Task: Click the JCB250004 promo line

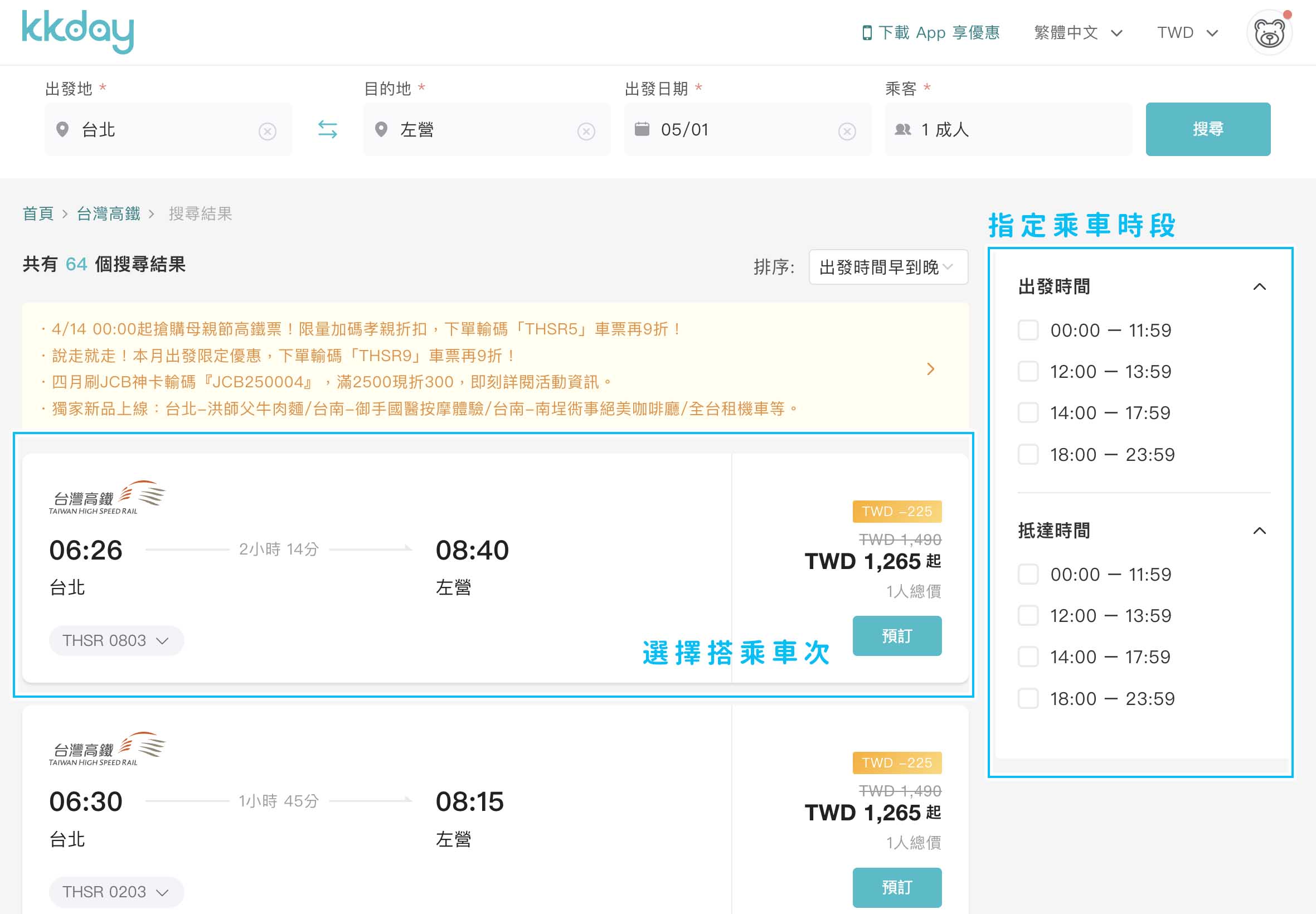Action: pyautogui.click(x=328, y=382)
